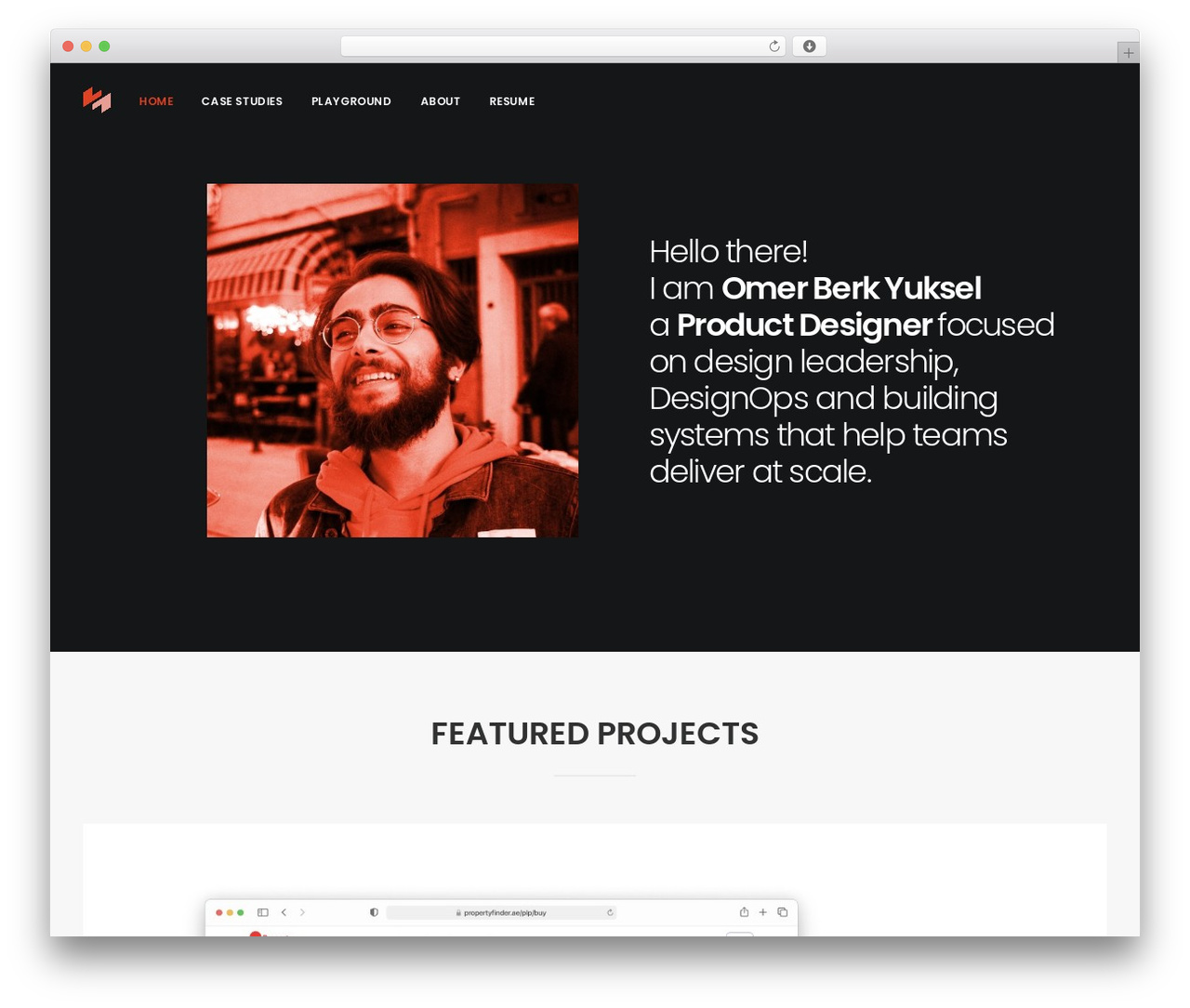Open the PLAYGROUND page
Image resolution: width=1190 pixels, height=1008 pixels.
coord(351,101)
